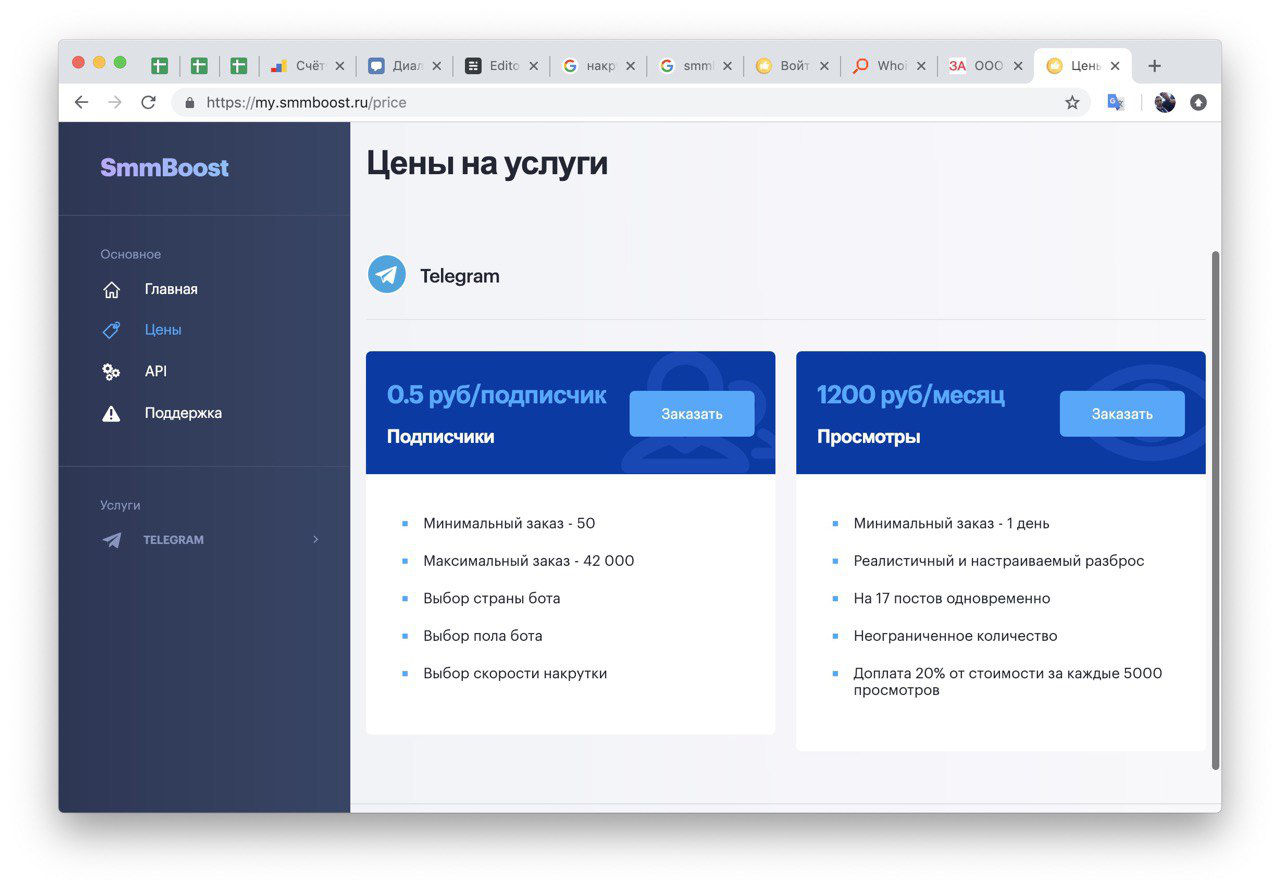This screenshot has height=890, width=1280.
Task: Click the Минимальный заказ - 50 line
Action: [x=509, y=523]
